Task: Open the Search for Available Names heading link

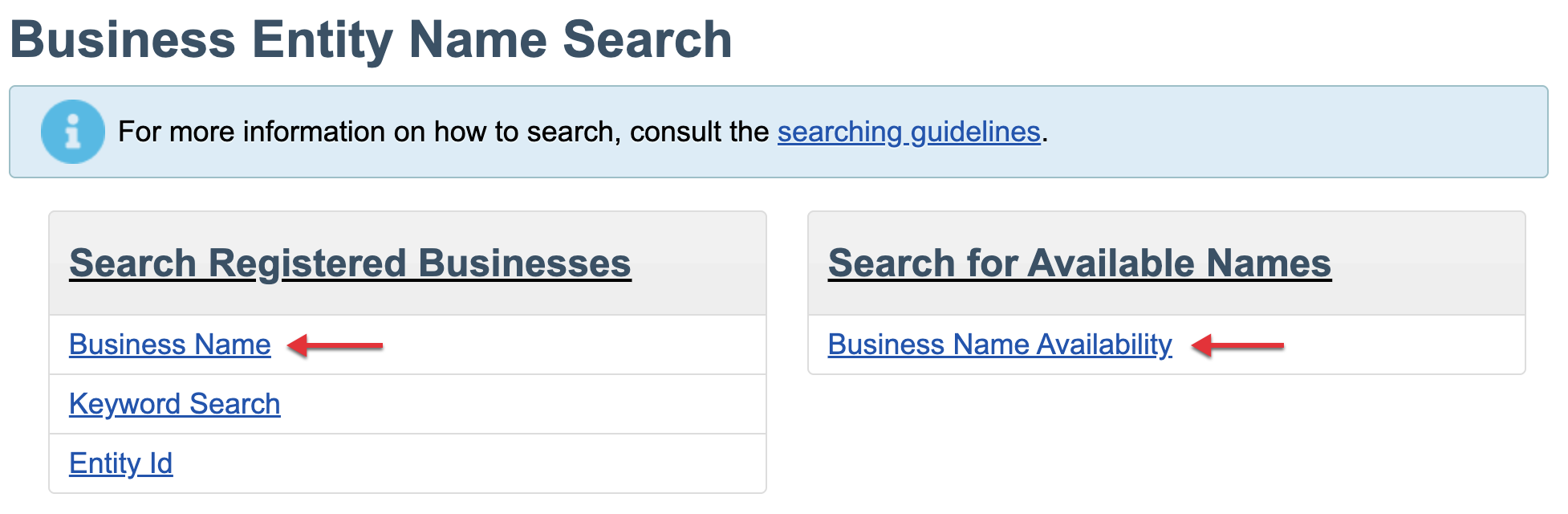Action: click(1079, 263)
